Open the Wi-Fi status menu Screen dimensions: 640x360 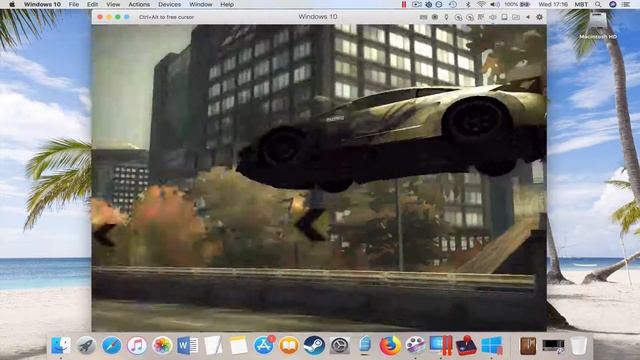[481, 4]
